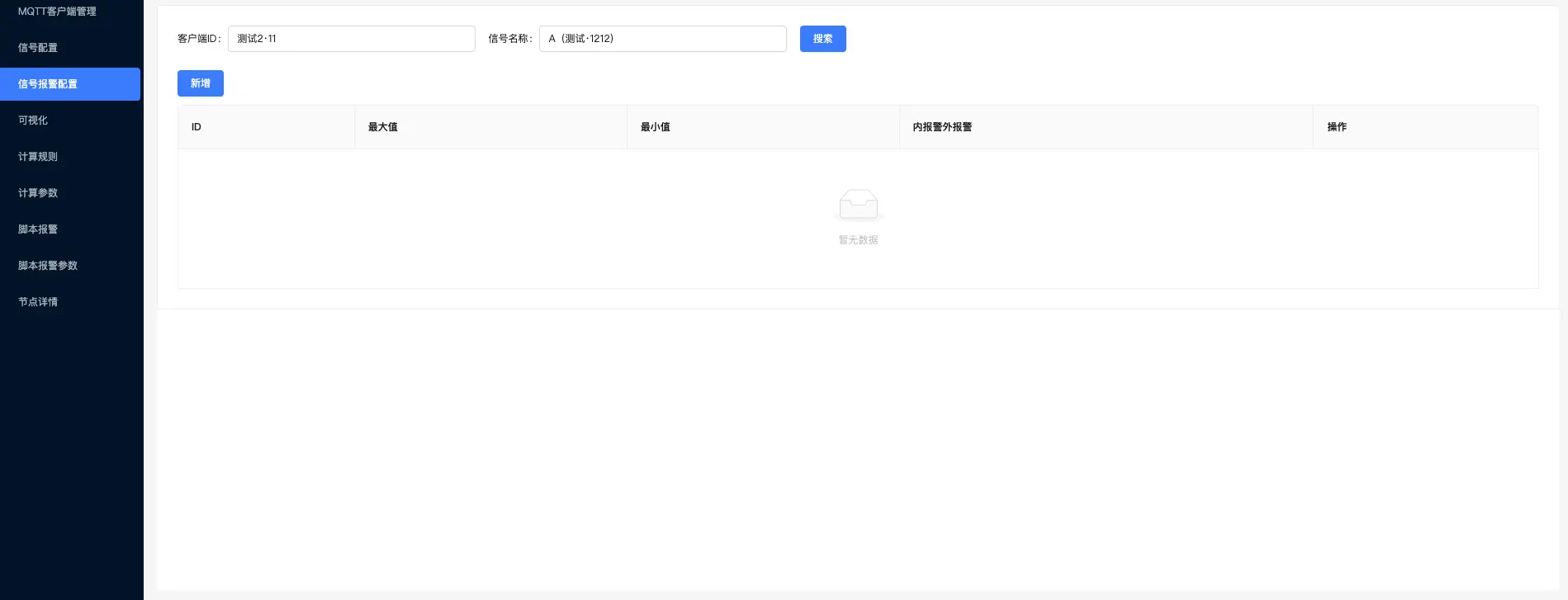Focus the 信号名称 input field
Viewport: 1568px width, 600px height.
tap(663, 39)
